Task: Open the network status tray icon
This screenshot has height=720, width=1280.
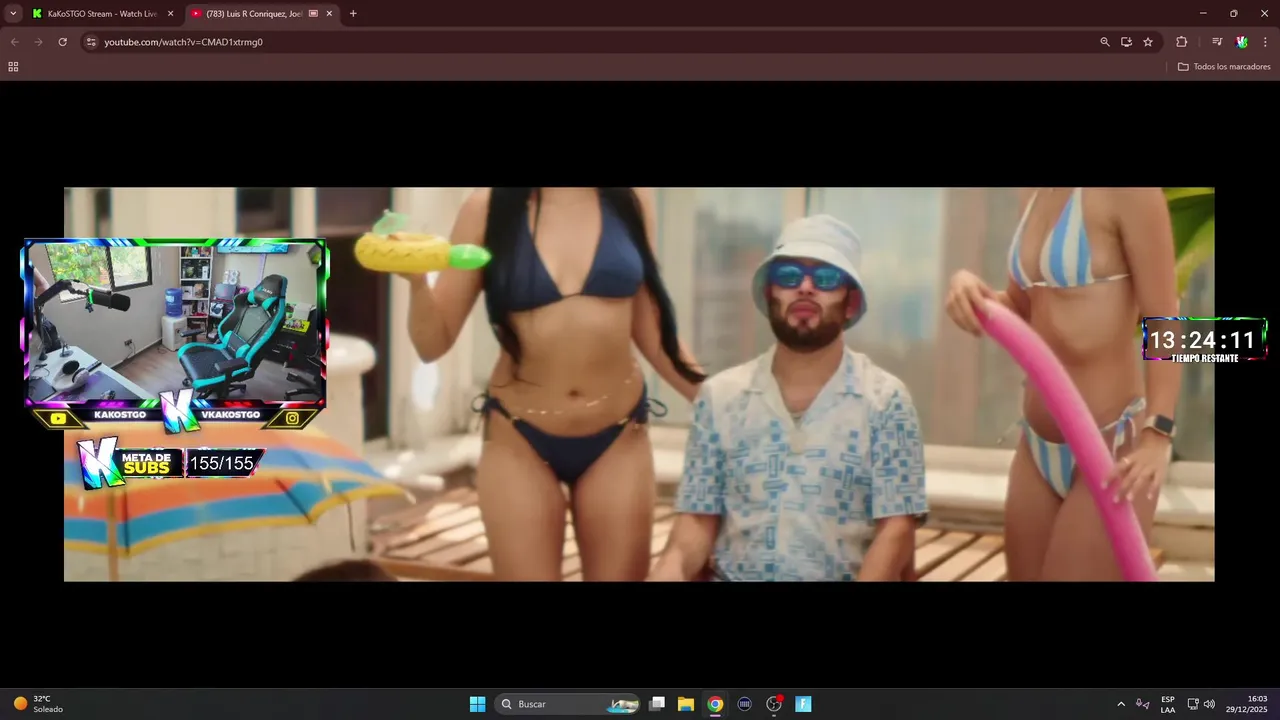Action: point(1193,704)
